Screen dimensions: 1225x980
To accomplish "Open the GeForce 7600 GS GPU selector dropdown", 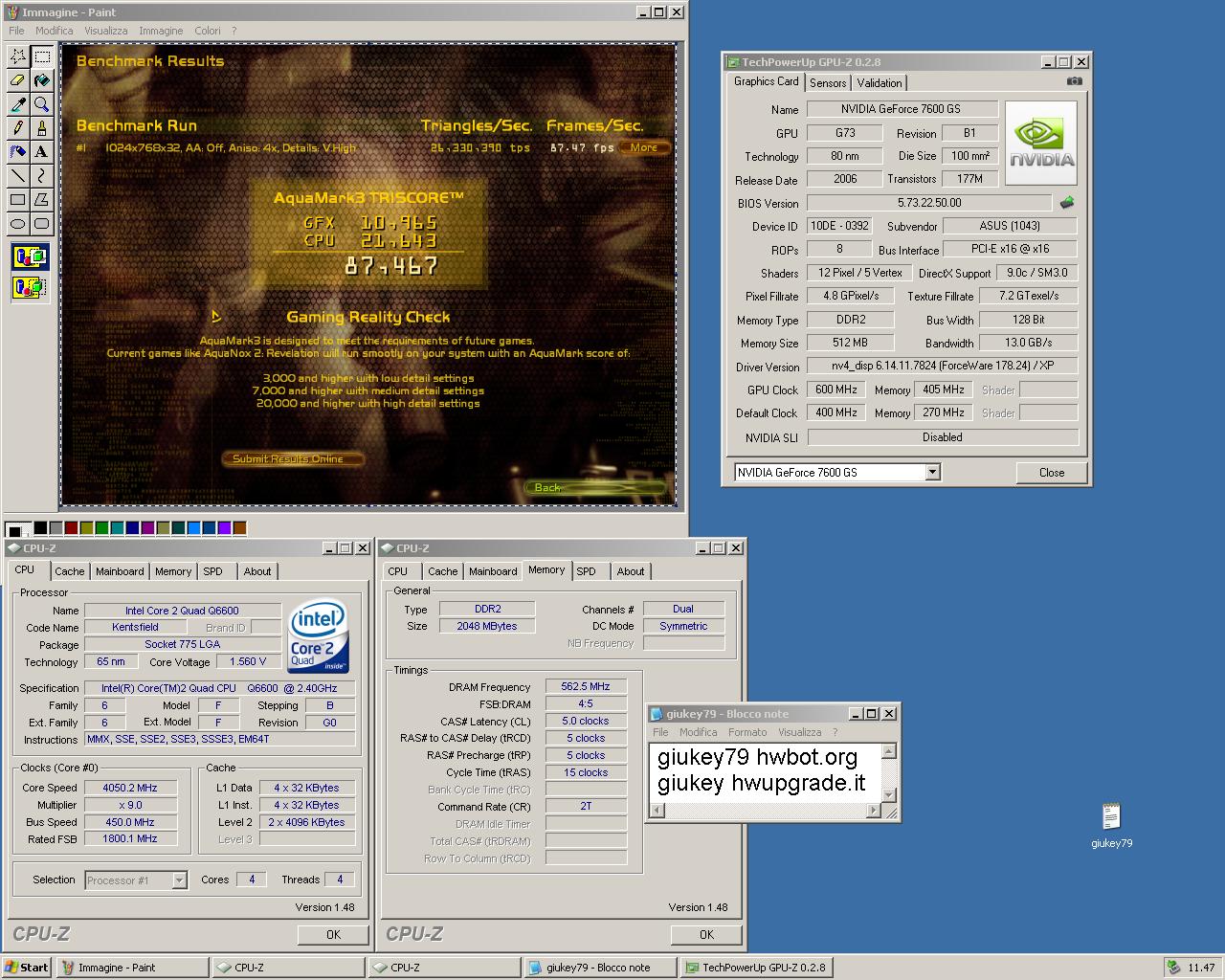I will [932, 472].
